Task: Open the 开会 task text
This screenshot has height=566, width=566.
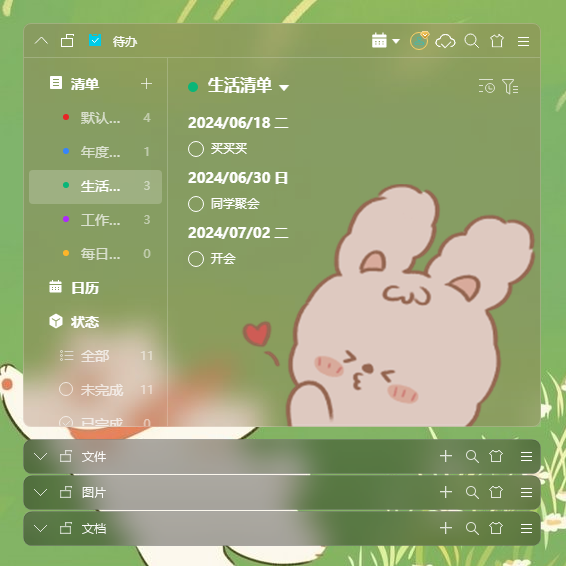Action: [x=223, y=259]
